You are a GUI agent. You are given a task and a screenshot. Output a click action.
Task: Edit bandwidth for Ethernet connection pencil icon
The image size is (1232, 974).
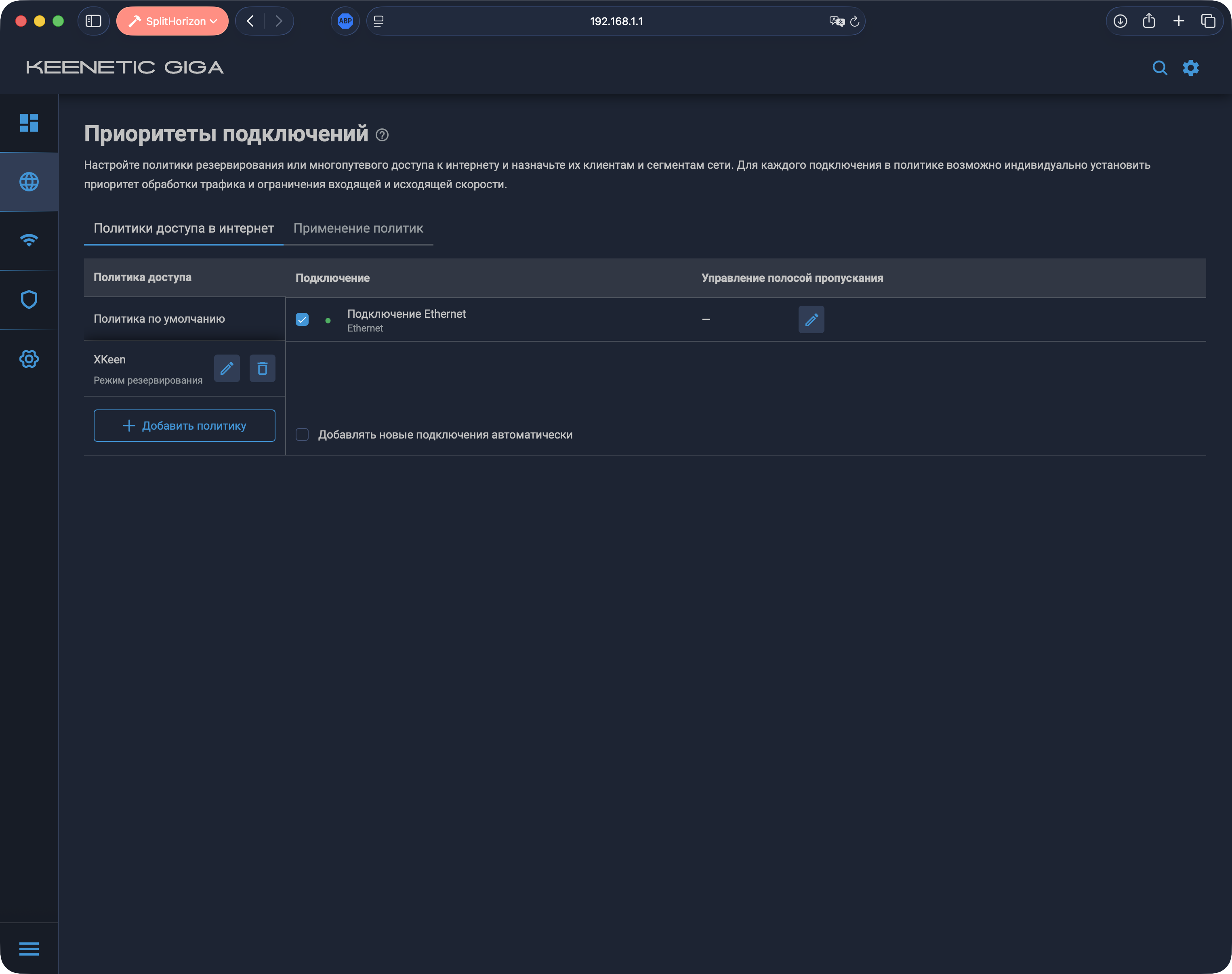coord(811,319)
